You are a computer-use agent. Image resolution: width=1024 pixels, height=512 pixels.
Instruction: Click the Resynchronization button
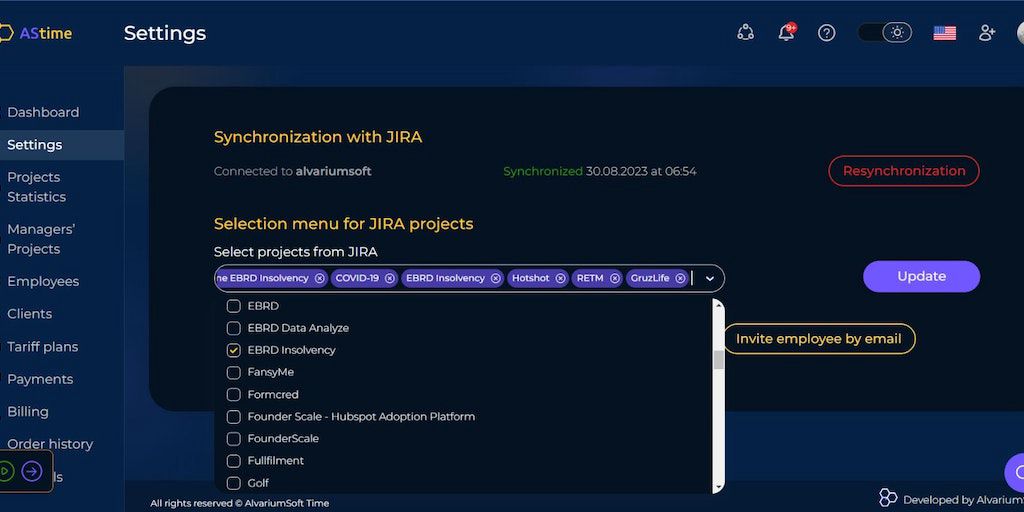[904, 171]
